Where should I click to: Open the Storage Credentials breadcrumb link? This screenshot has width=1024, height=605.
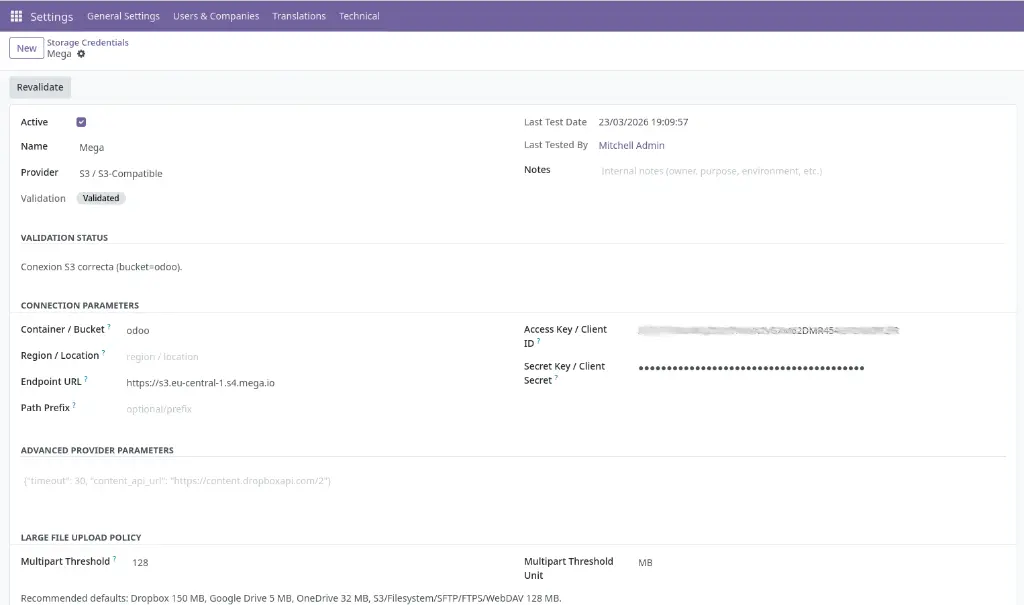point(88,43)
